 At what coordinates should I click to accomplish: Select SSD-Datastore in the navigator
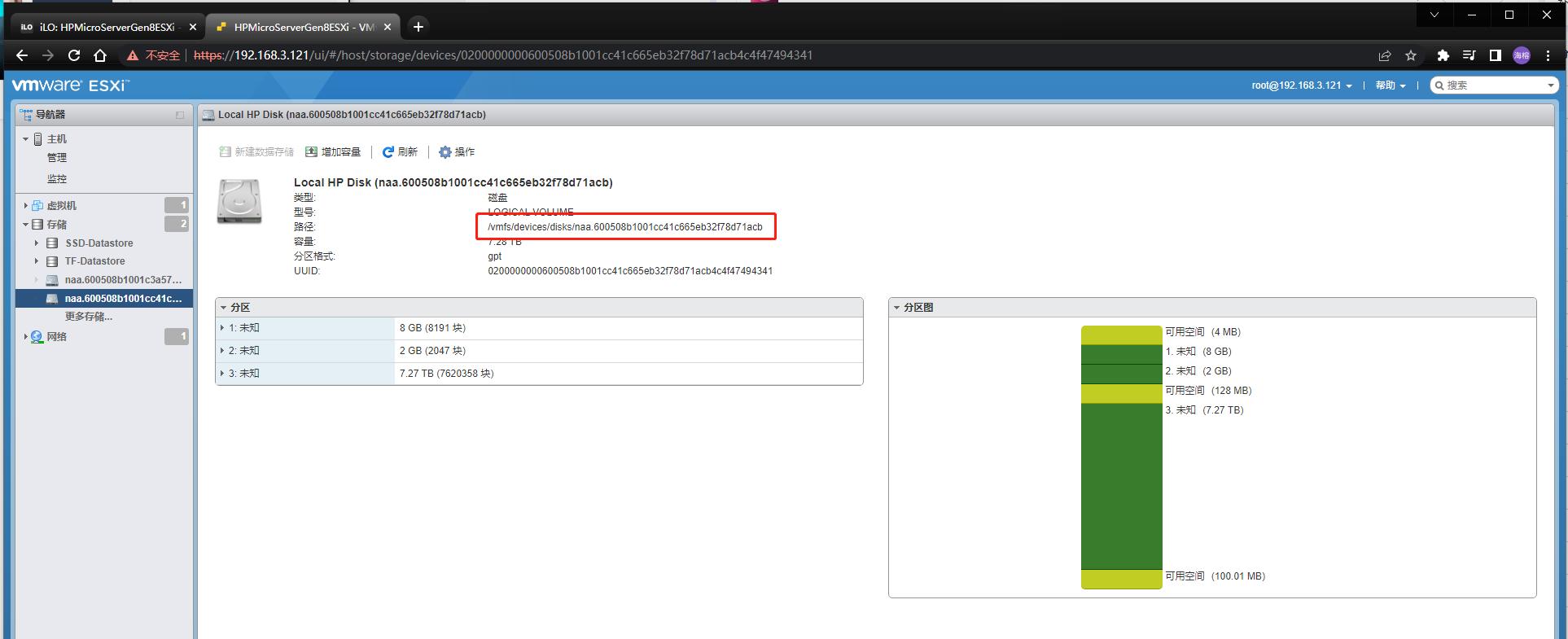[99, 243]
